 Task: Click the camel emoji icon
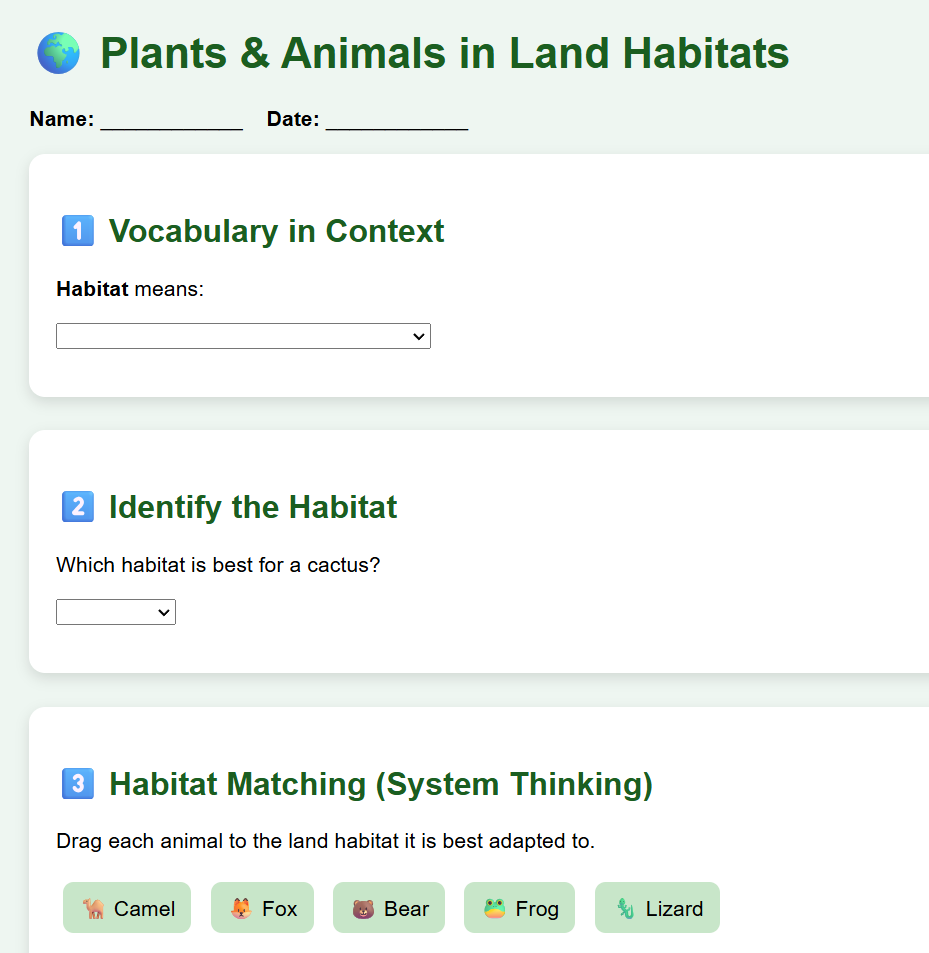tap(94, 908)
